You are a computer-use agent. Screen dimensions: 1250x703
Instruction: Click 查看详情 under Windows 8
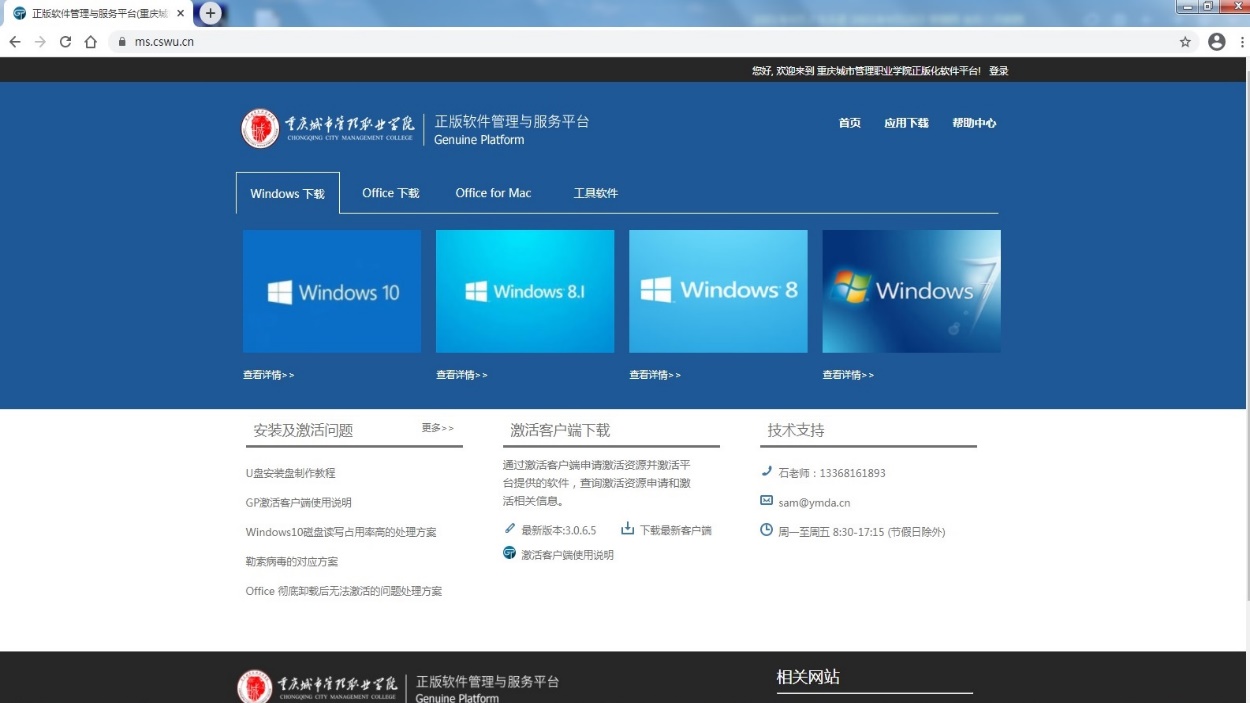click(655, 375)
